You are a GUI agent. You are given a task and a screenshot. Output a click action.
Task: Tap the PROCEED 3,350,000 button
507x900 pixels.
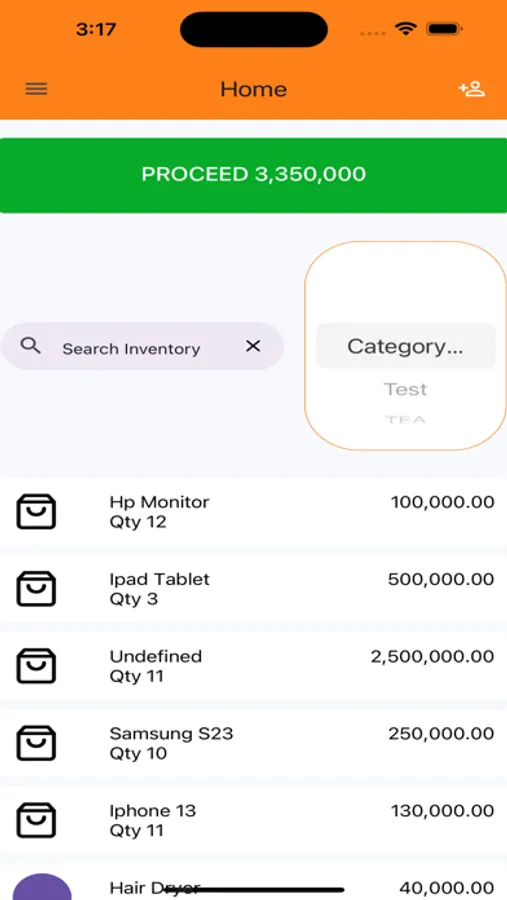tap(253, 175)
